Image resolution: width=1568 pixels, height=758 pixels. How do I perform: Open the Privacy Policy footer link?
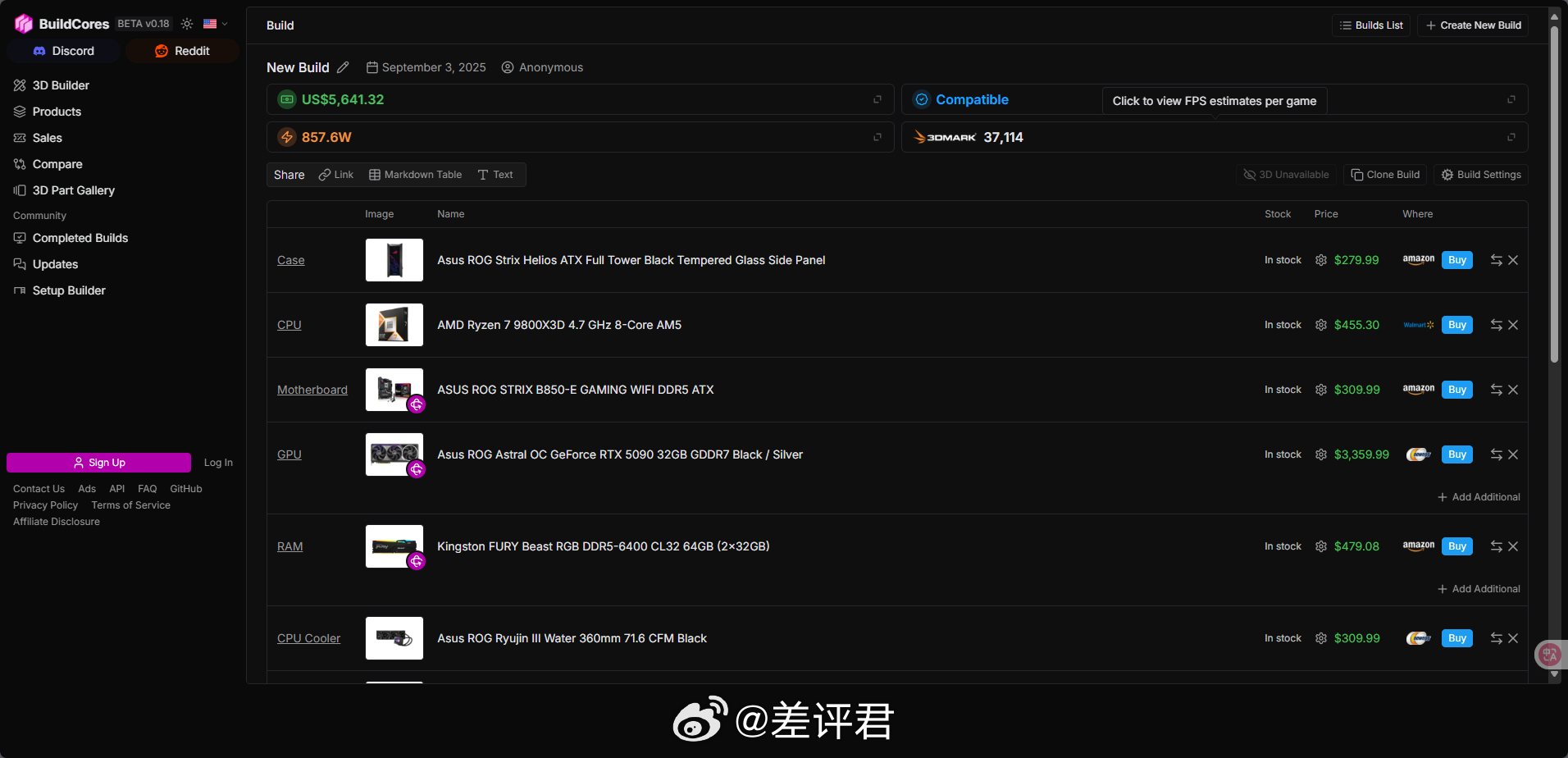(x=45, y=505)
